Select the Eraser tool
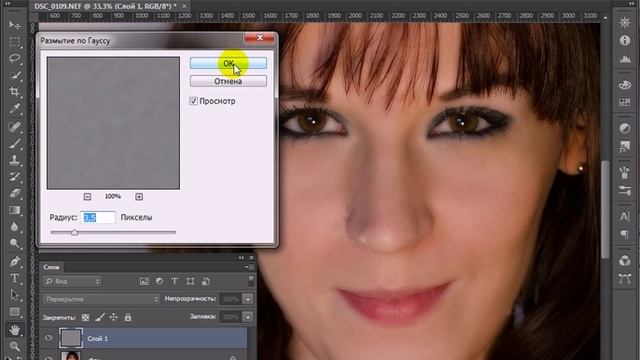 coord(14,193)
